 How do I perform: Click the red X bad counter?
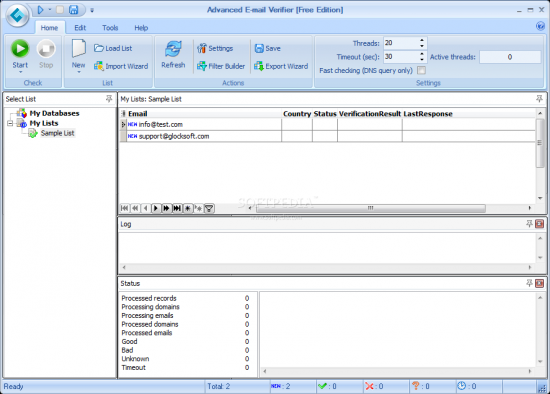tap(374, 386)
